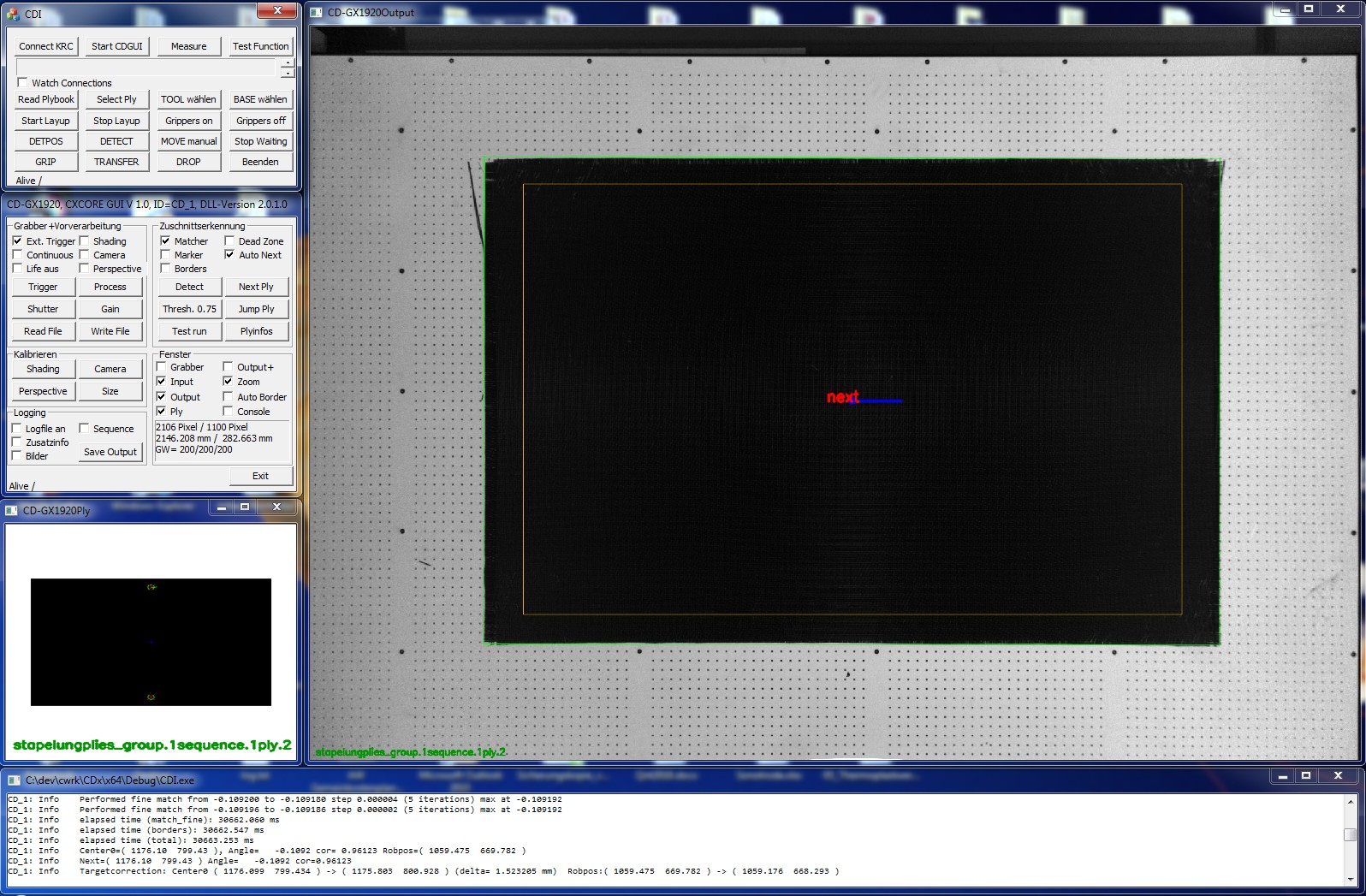
Task: Click the Exit button in CXCORE GUI
Action: point(260,476)
